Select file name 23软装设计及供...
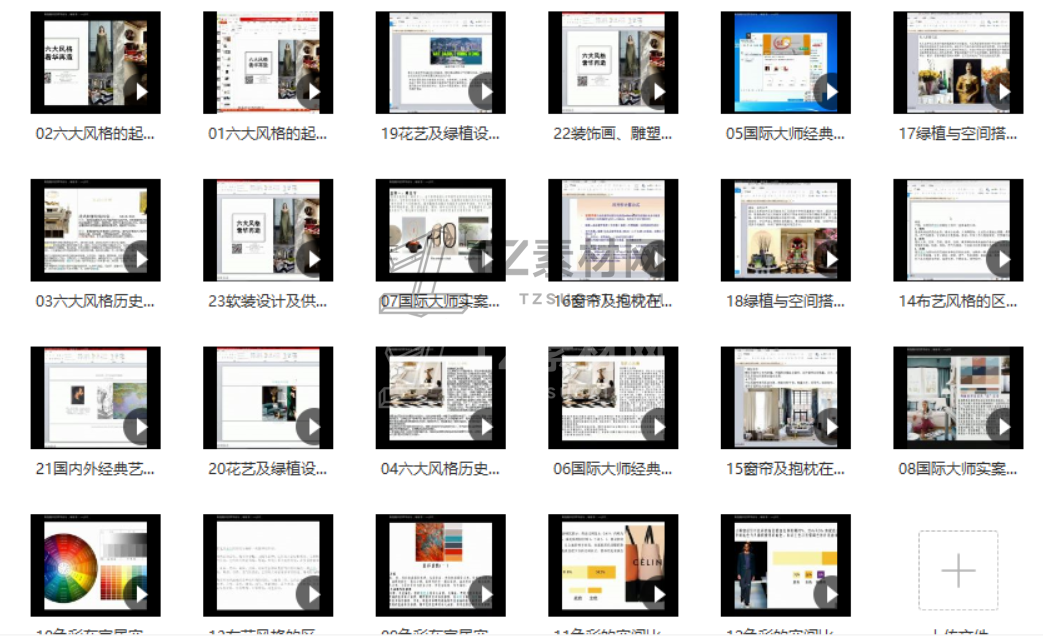Viewport: 1043px width, 640px height. coord(267,301)
